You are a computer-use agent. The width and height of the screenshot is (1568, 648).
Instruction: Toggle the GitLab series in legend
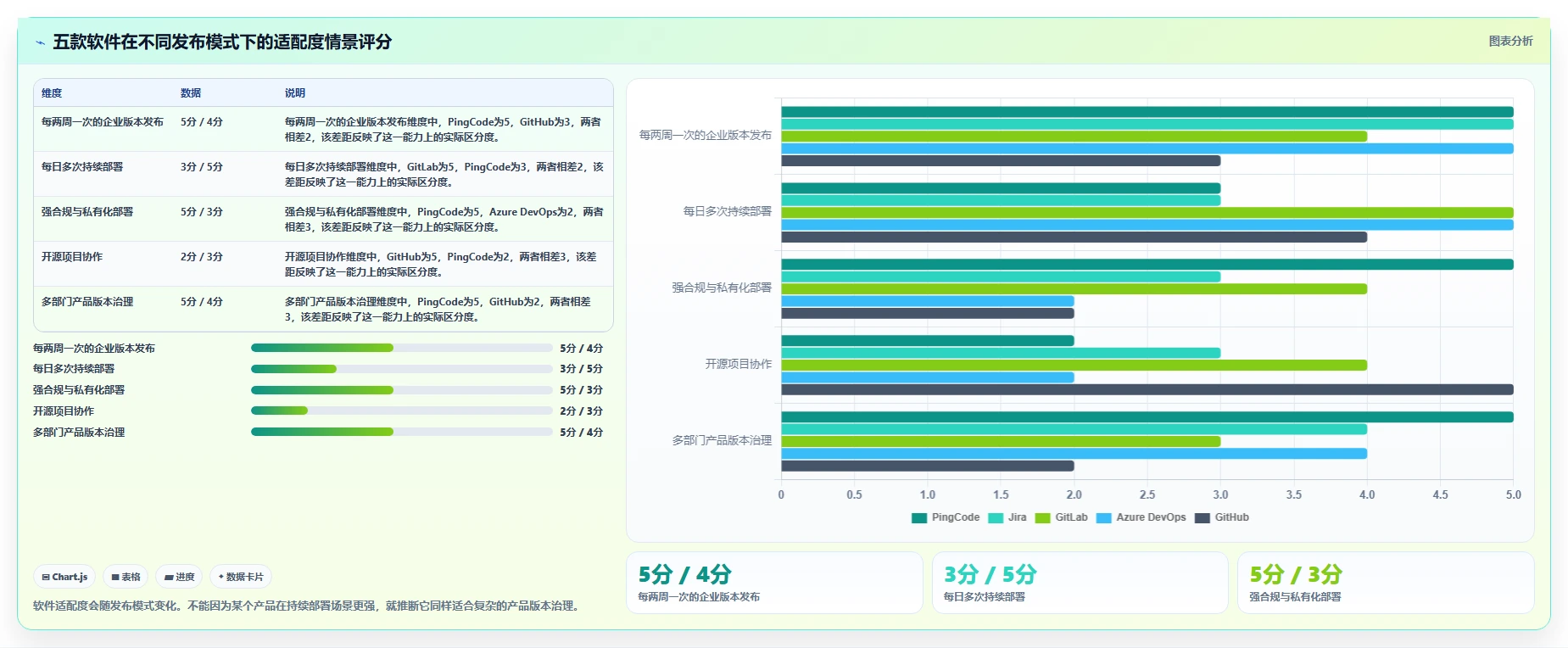coord(1061,518)
